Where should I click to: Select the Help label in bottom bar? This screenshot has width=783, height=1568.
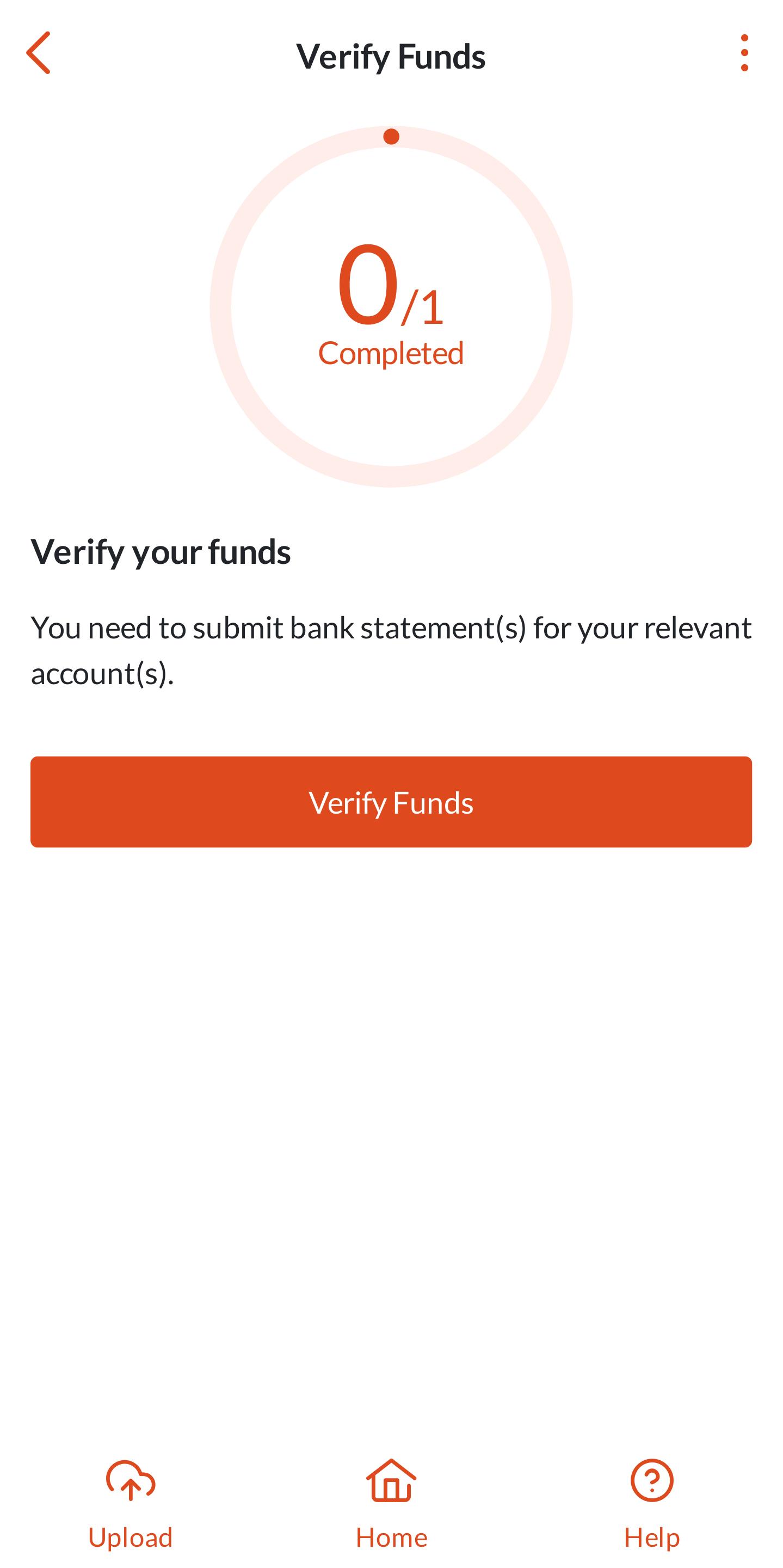click(x=651, y=1538)
